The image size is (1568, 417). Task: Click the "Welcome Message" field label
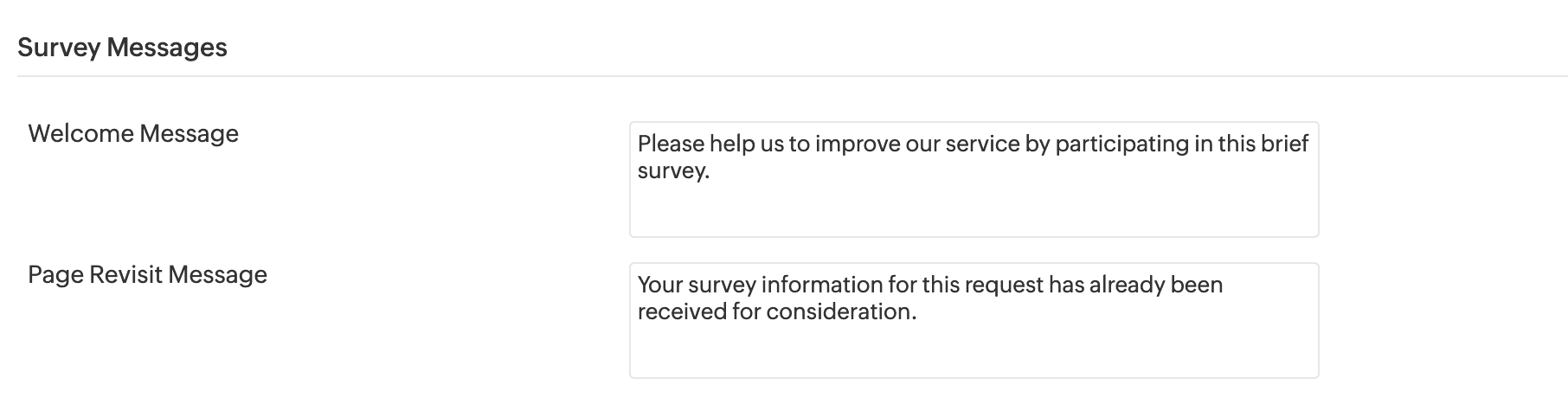coord(133,134)
